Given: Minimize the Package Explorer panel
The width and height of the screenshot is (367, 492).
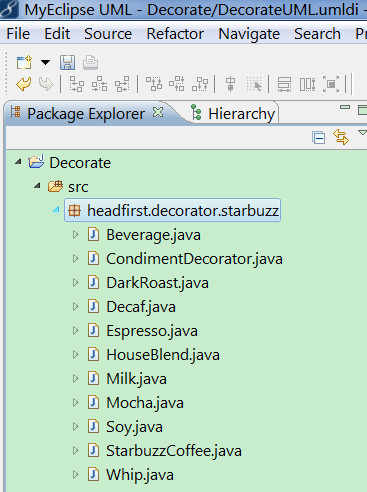Looking at the screenshot, I should [x=345, y=107].
